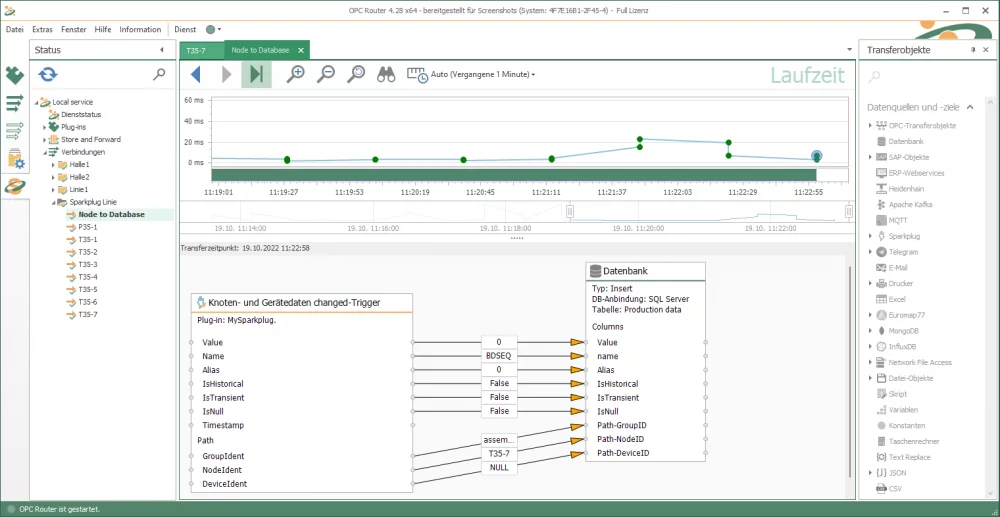Open the tab list dropdown arrow
This screenshot has width=1000, height=517.
[x=849, y=50]
